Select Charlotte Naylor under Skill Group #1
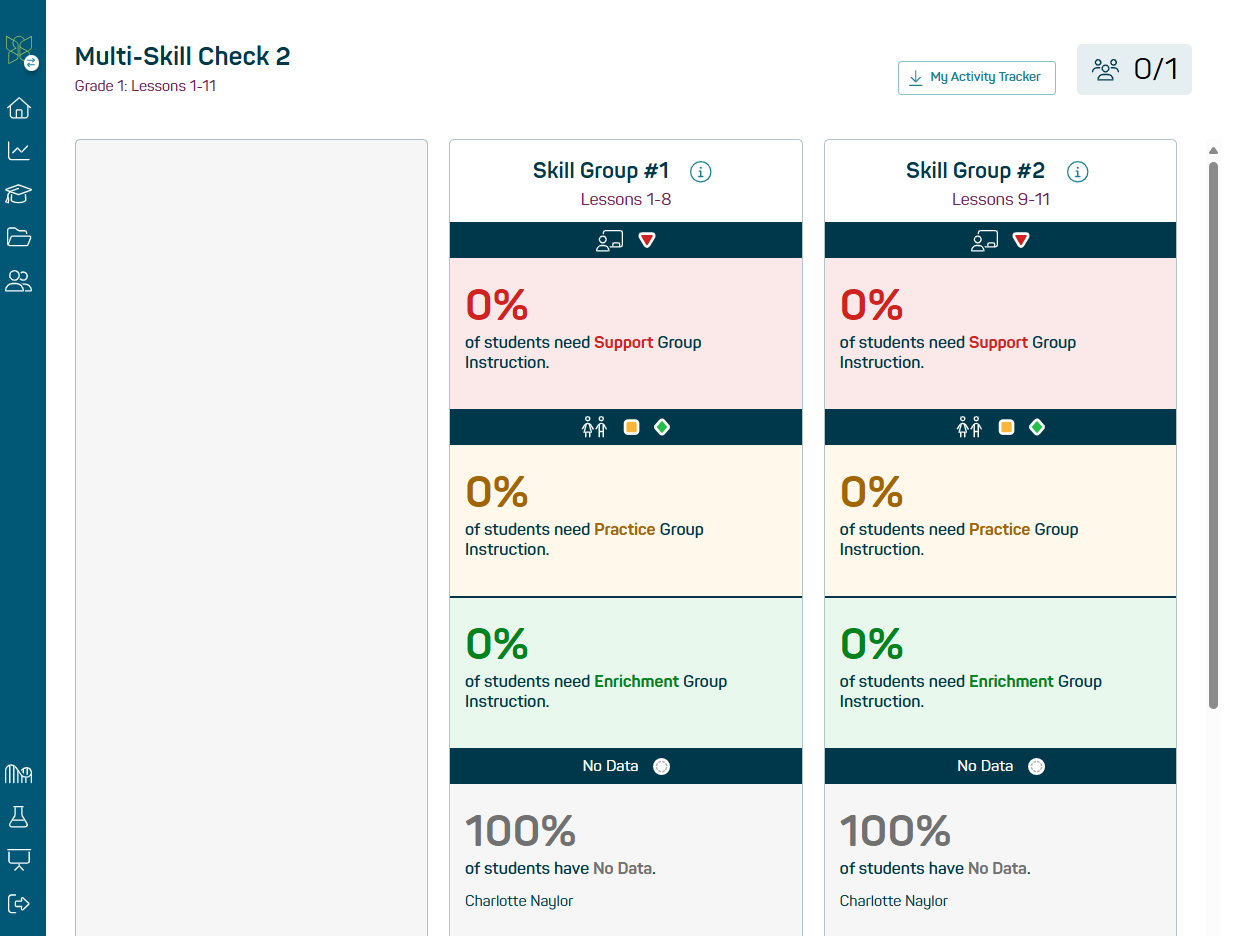This screenshot has width=1237, height=936. pos(519,901)
